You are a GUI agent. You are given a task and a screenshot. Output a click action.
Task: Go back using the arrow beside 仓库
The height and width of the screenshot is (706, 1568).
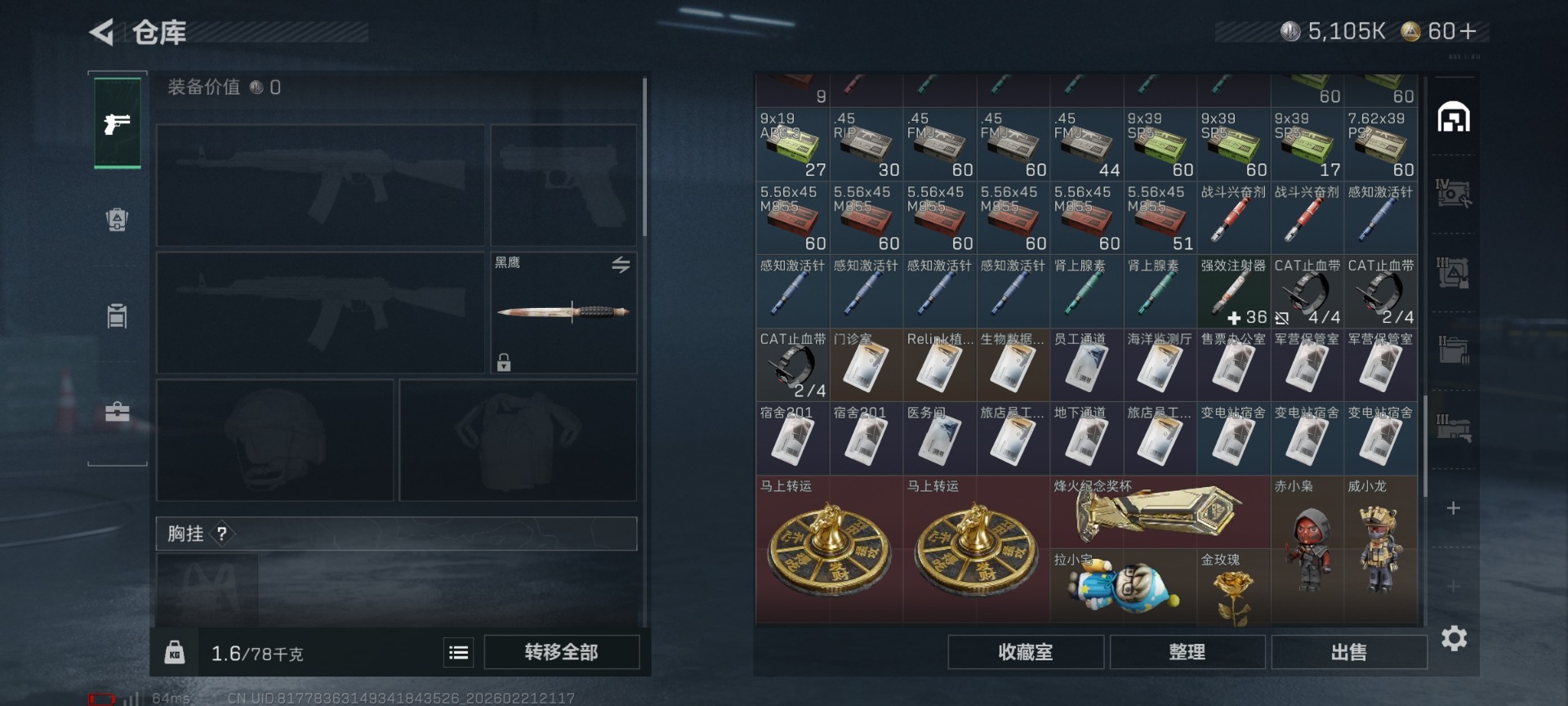102,33
